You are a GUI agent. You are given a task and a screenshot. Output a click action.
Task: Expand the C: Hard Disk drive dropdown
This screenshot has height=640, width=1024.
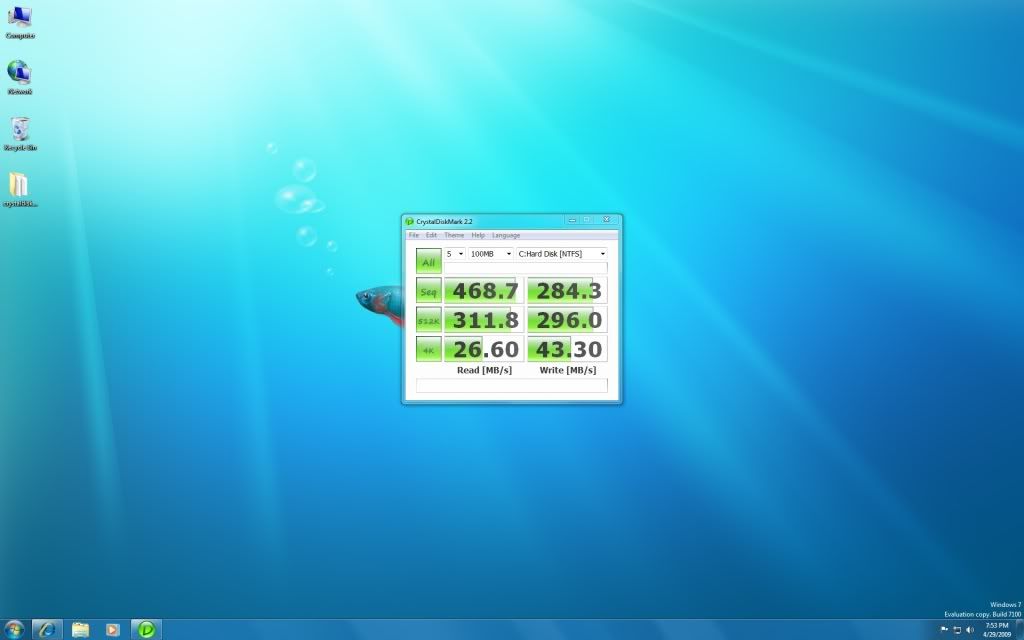pyautogui.click(x=562, y=254)
